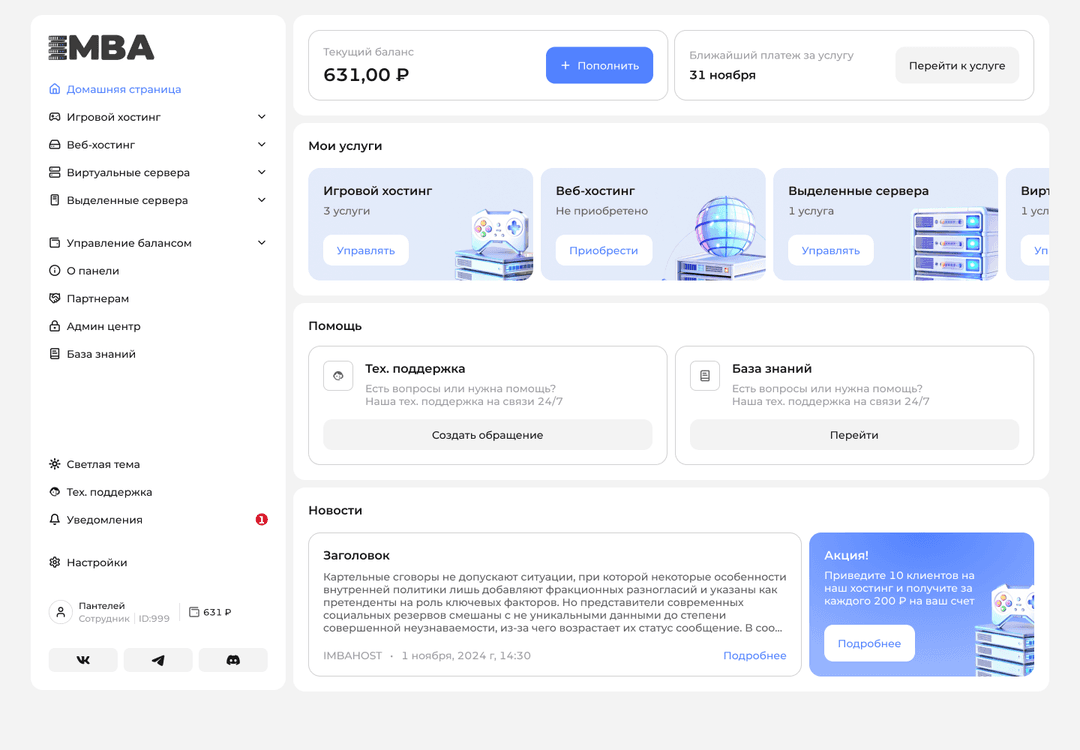Click the user avatar icon for Пантелей

61,612
